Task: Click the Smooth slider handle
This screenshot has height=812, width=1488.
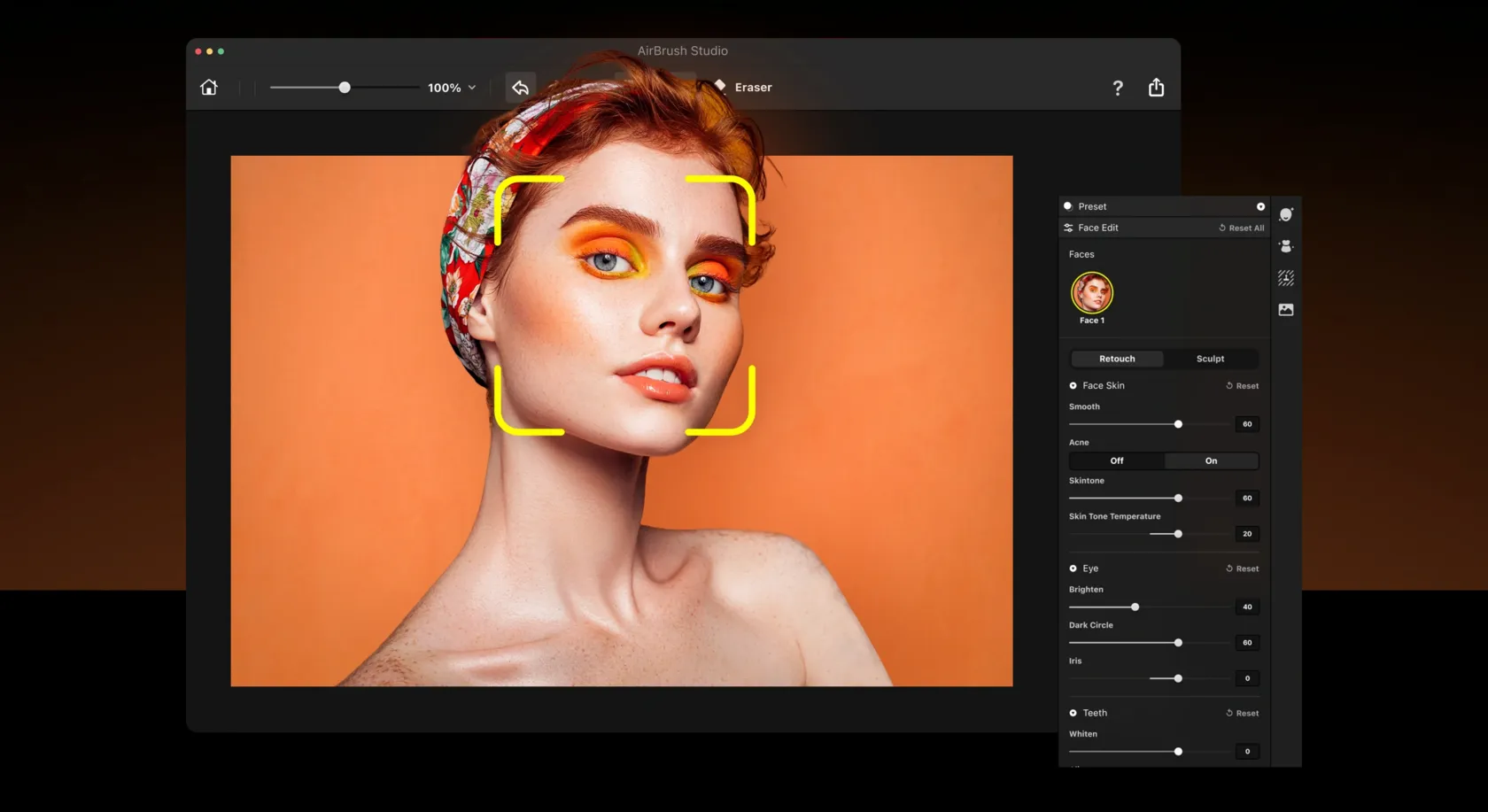Action: 1178,425
